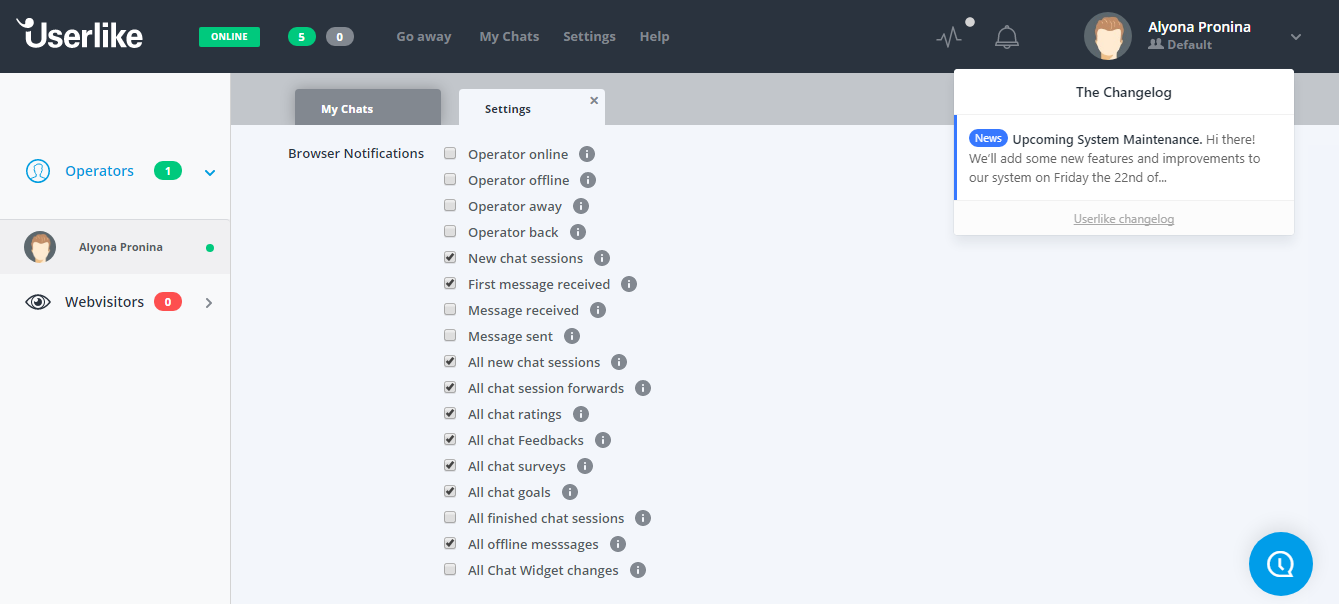
Task: Uncheck New chat sessions checkbox
Action: point(450,258)
